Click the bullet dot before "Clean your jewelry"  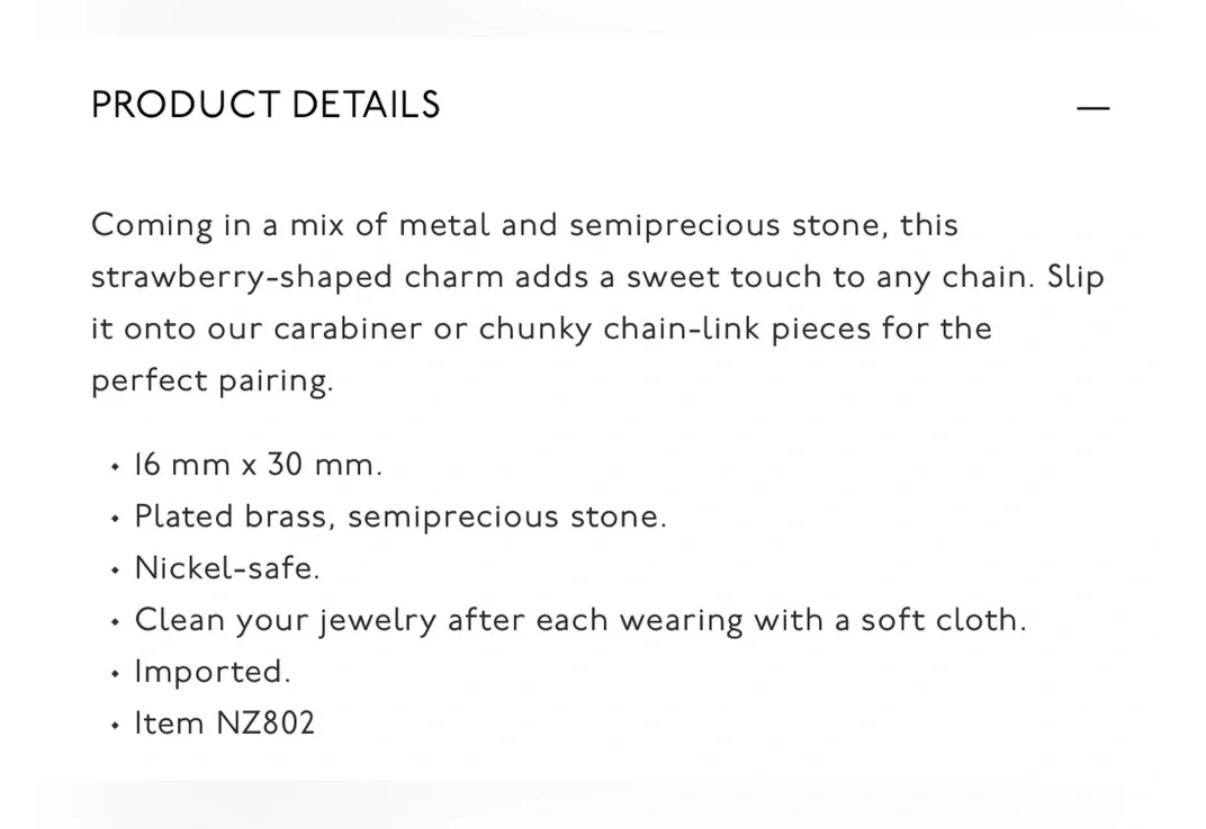(x=116, y=622)
